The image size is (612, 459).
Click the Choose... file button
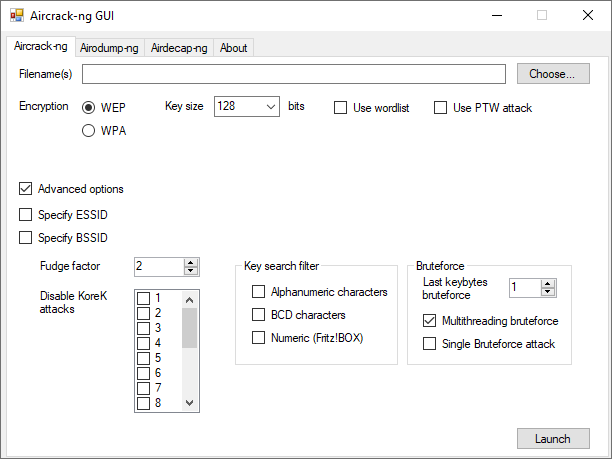click(553, 74)
